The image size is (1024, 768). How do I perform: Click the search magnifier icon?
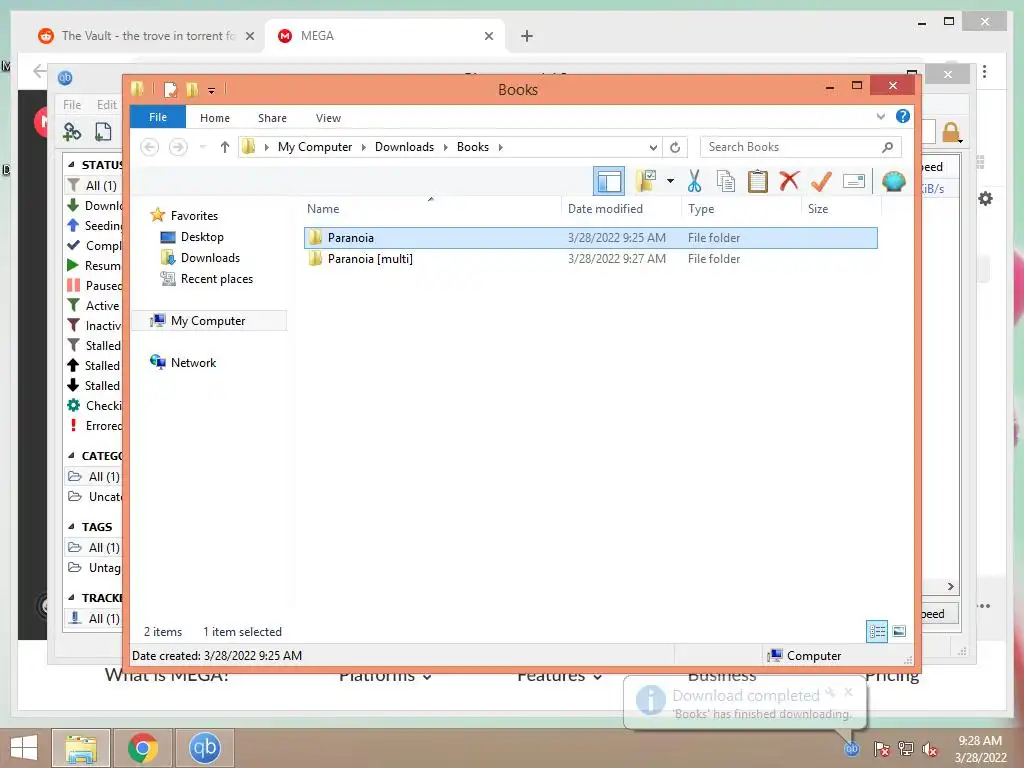pyautogui.click(x=887, y=147)
